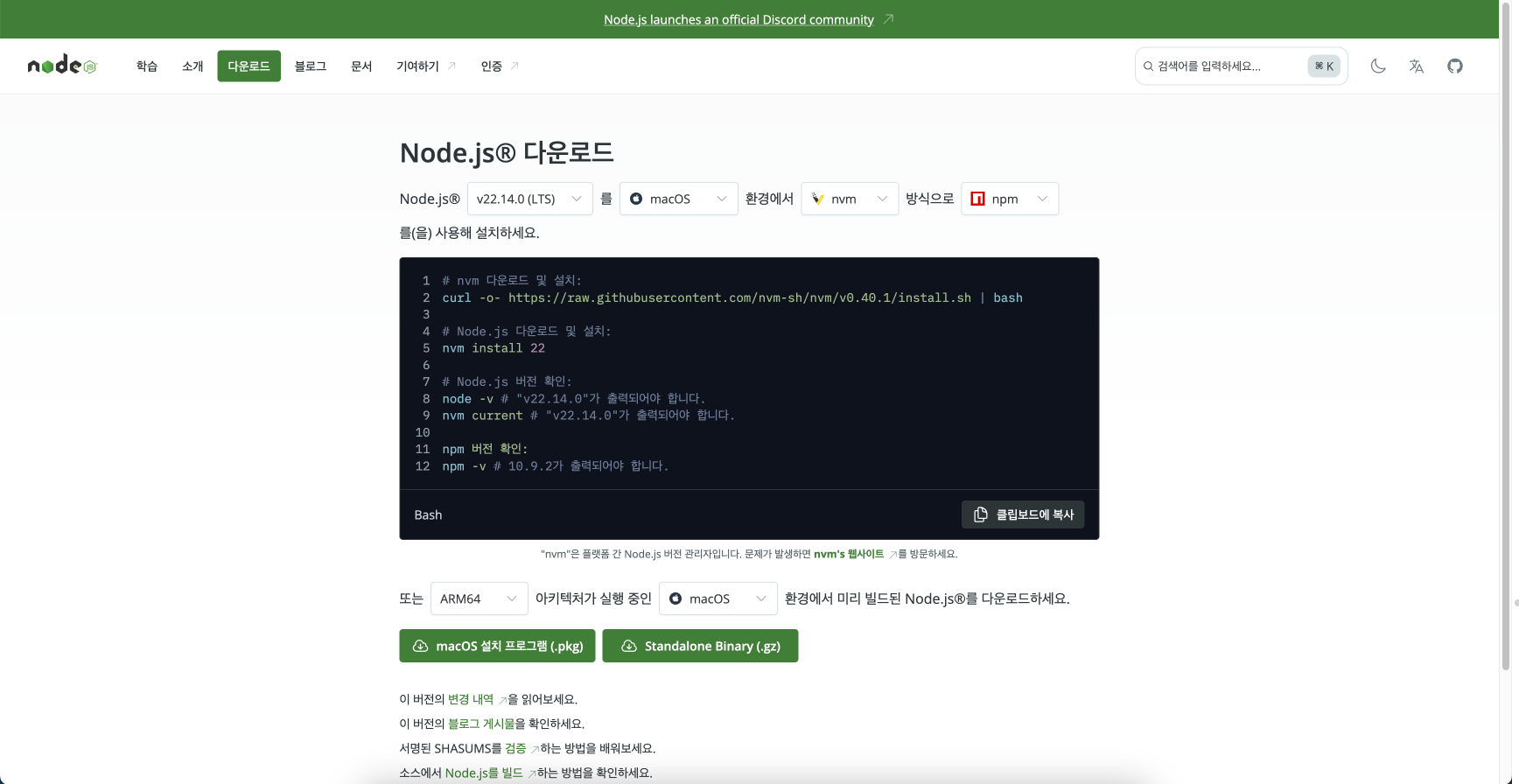Viewport: 1519px width, 784px height.
Task: Click the "# nvm 다운로드 및 설치:" comment
Action: (x=512, y=281)
